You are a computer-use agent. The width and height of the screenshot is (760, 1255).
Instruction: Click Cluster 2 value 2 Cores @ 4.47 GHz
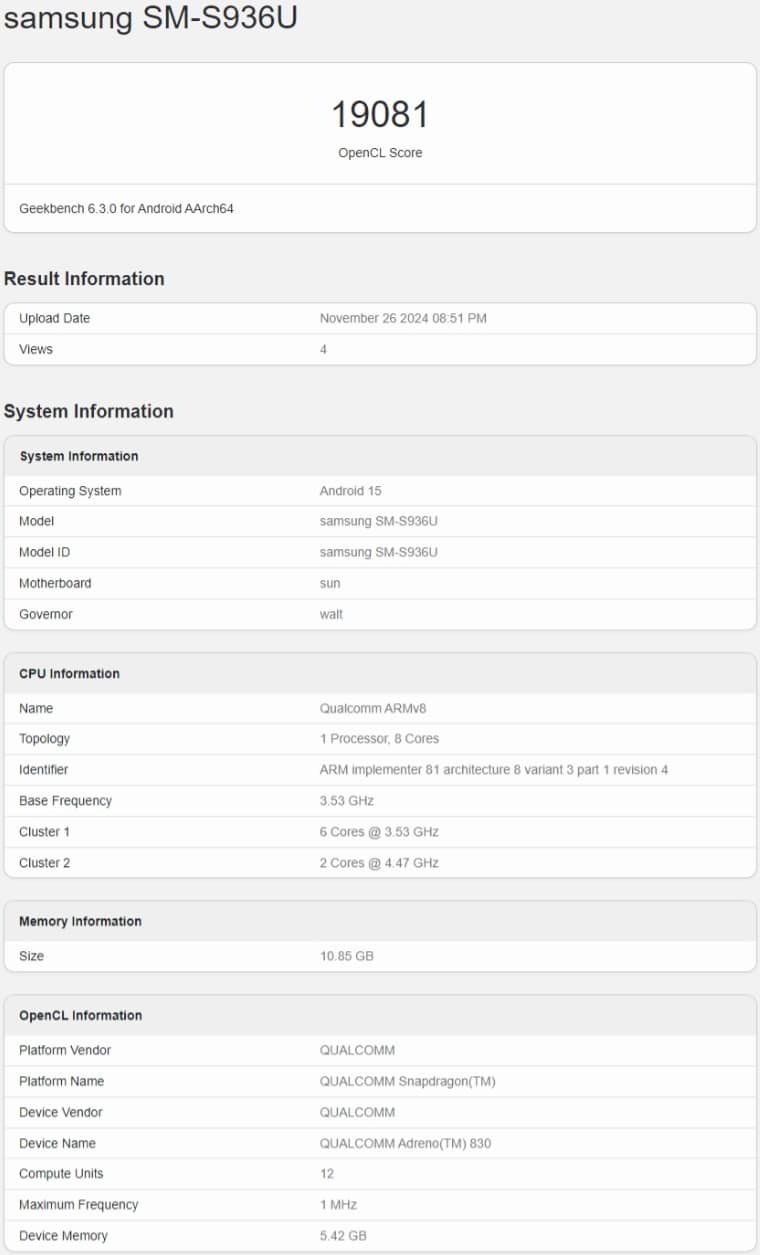click(379, 863)
